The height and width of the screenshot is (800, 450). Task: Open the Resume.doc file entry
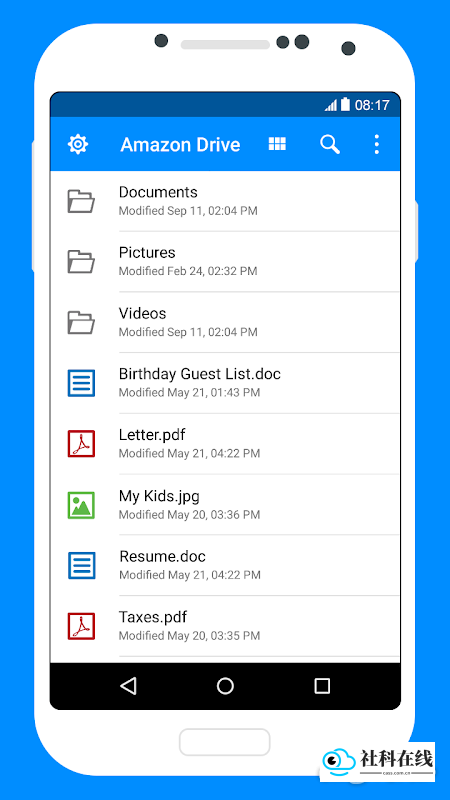tap(225, 565)
